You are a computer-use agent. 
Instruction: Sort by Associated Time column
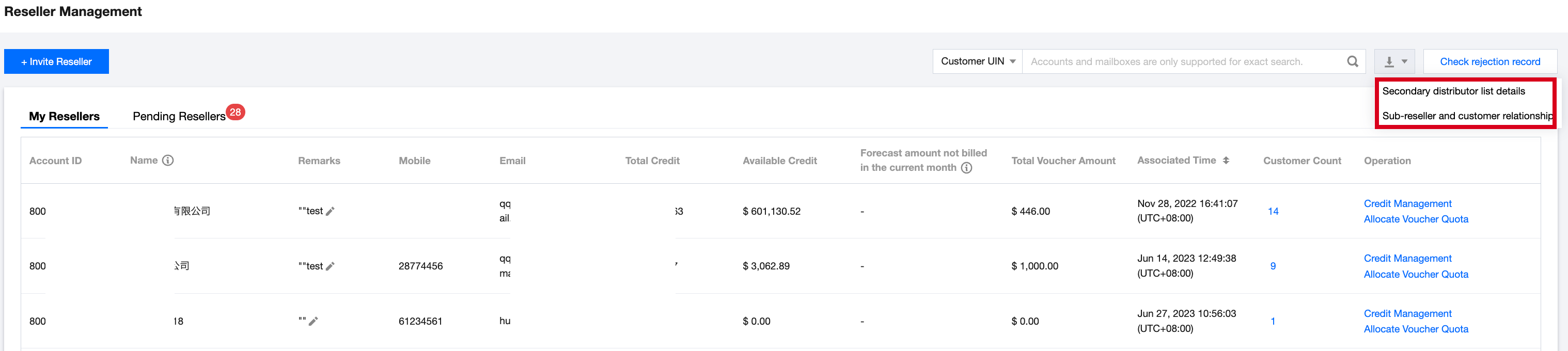click(x=1225, y=161)
